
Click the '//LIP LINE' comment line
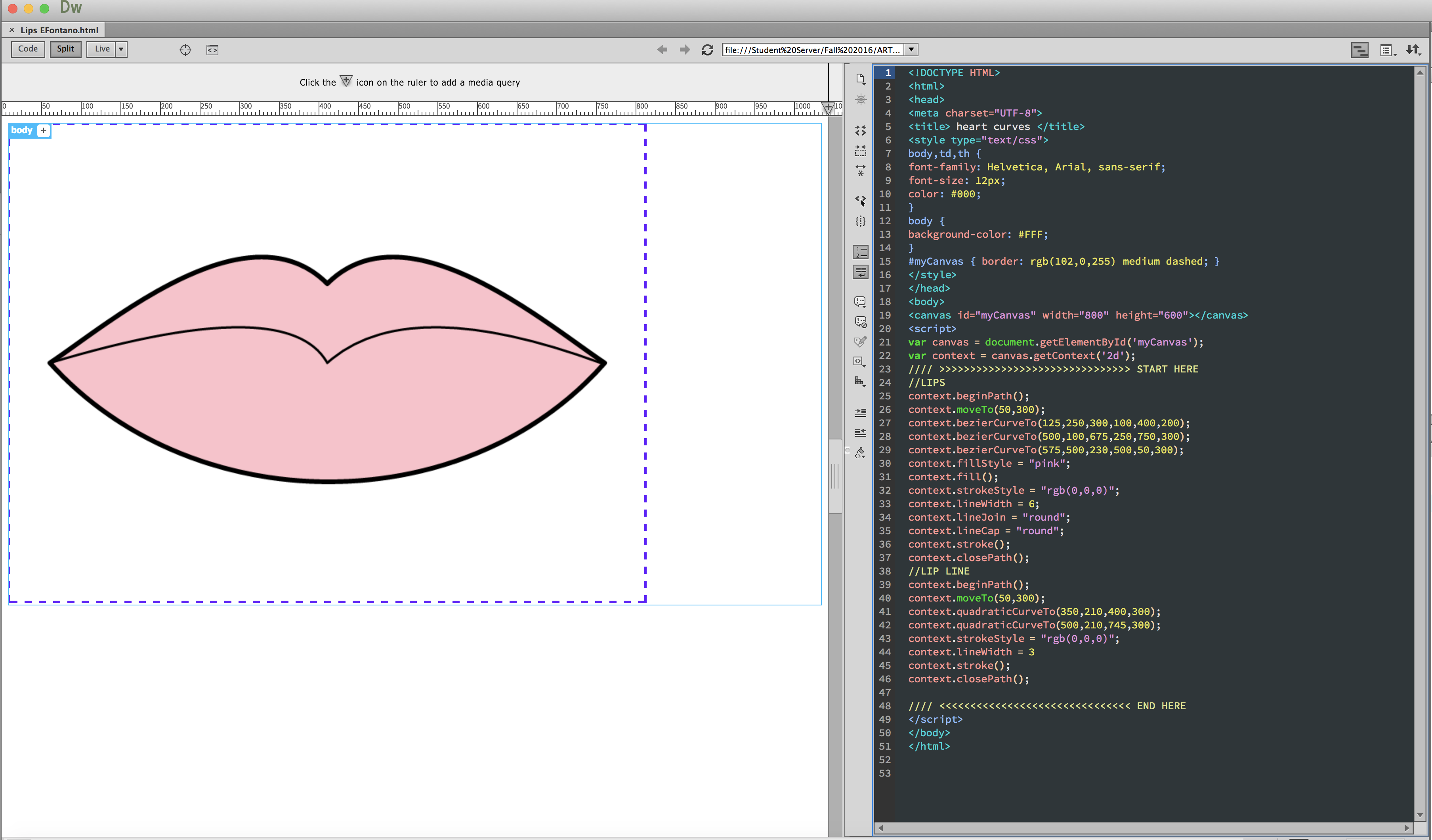pos(939,571)
